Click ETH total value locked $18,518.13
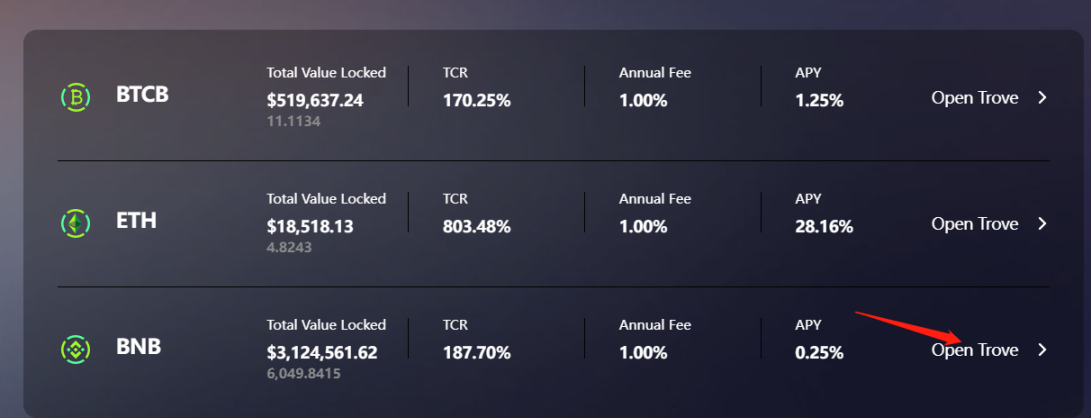 [309, 226]
